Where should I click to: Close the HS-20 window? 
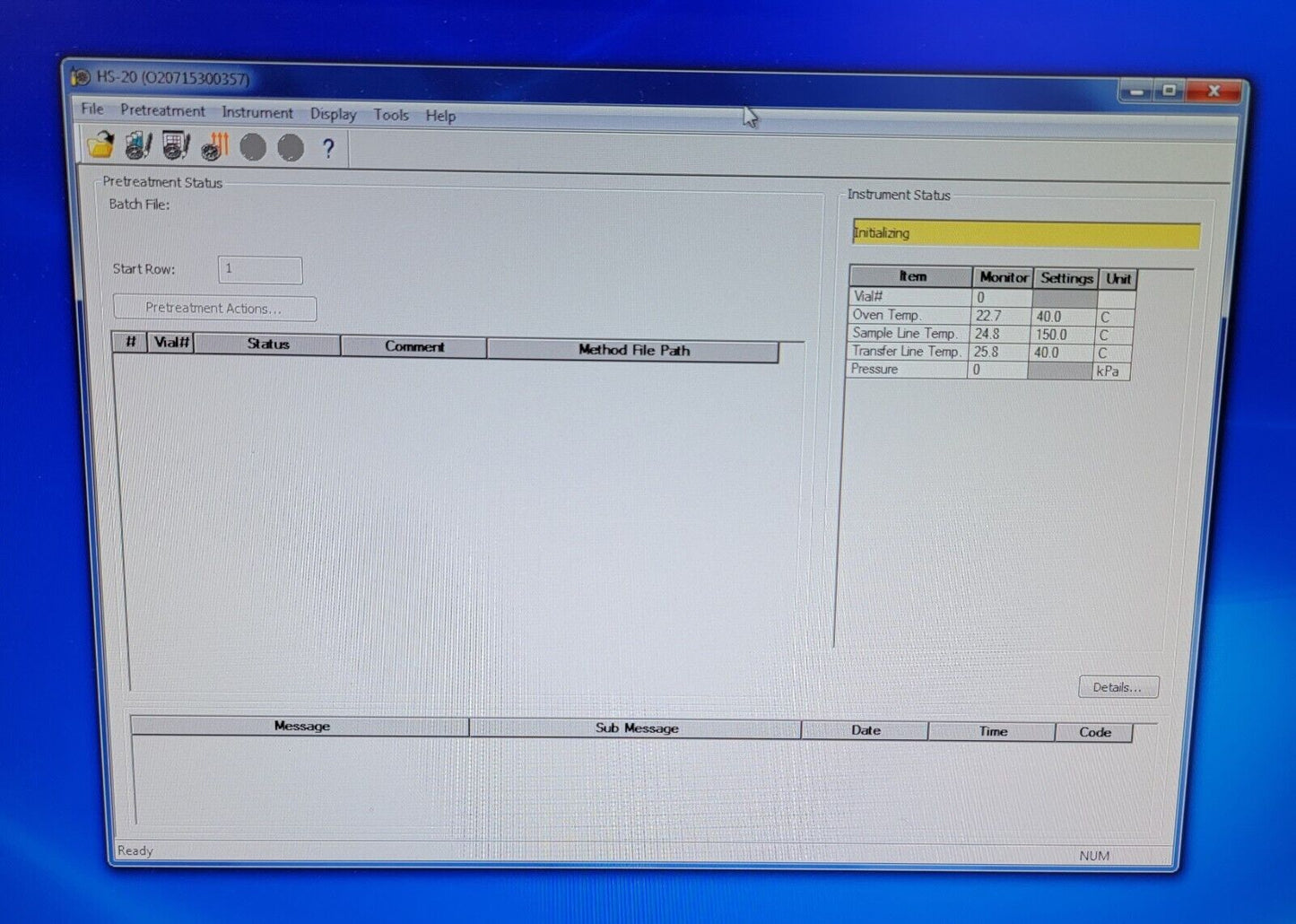pos(1214,91)
